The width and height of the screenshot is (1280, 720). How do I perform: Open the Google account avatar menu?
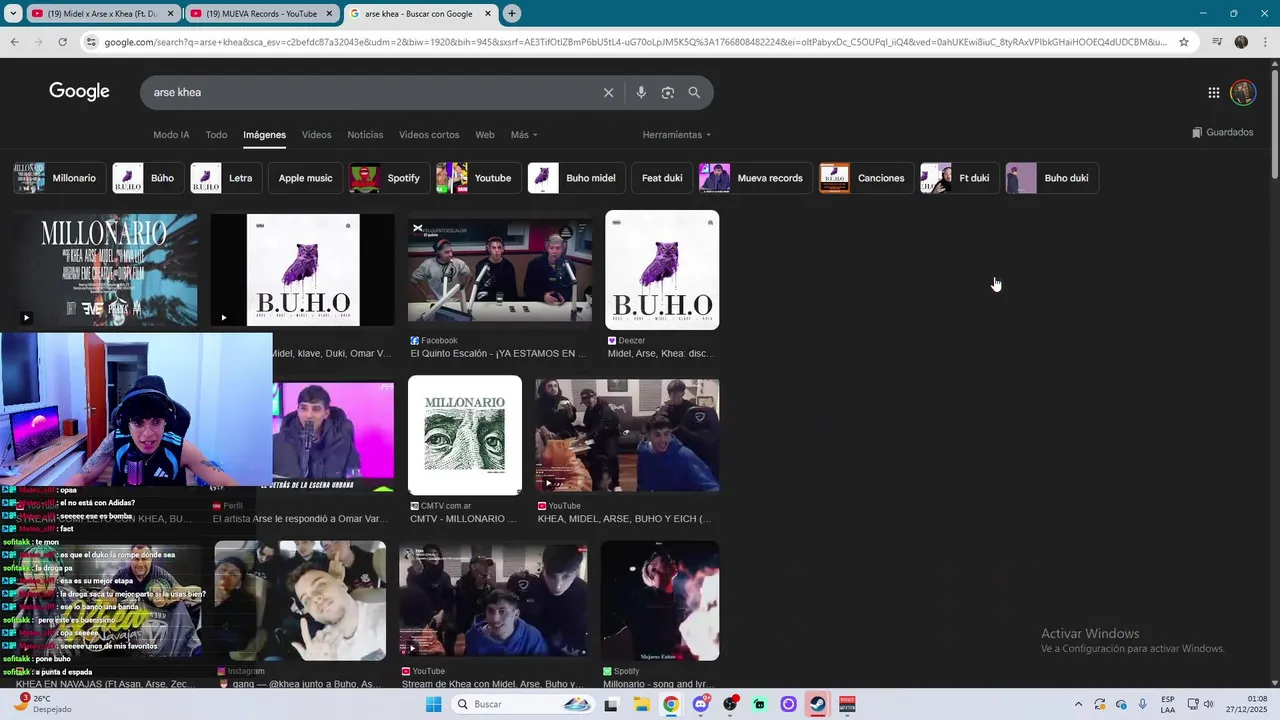(x=1243, y=92)
